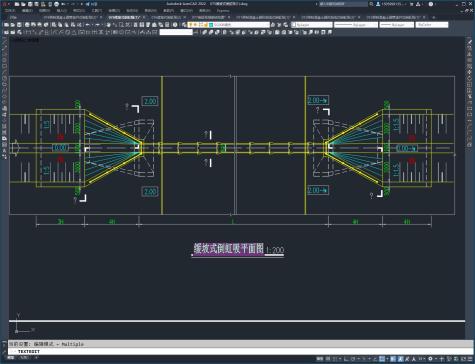The width and height of the screenshot is (475, 364).
Task: Click Match Properties in the Standard toolbar
Action: (73, 25)
